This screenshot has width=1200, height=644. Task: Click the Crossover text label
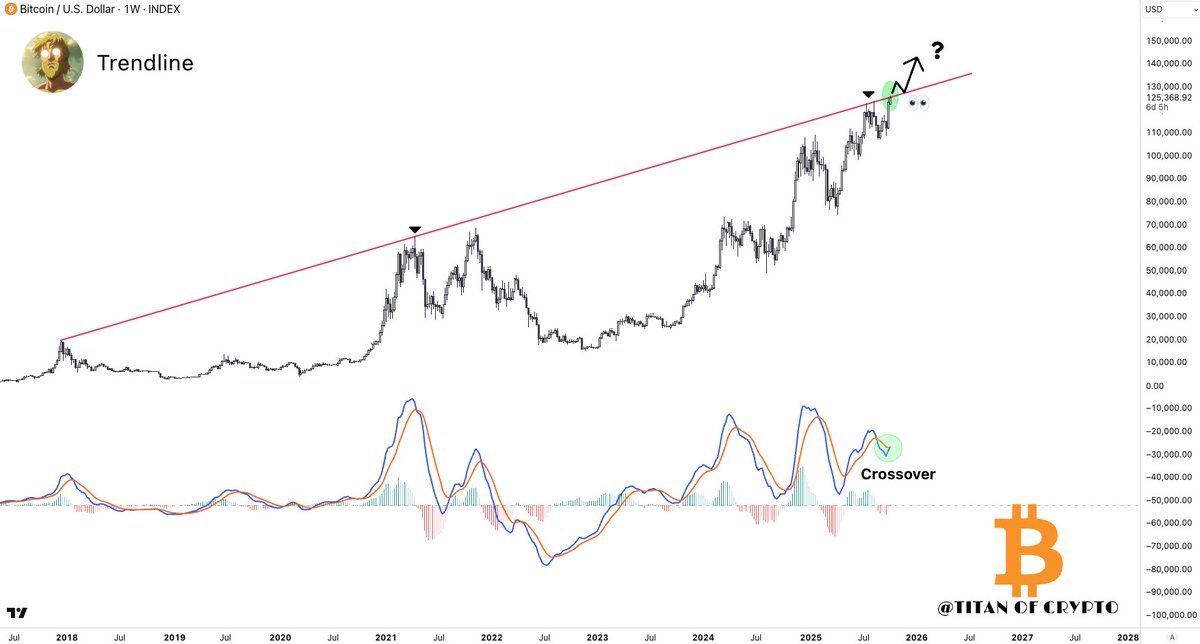pos(897,474)
